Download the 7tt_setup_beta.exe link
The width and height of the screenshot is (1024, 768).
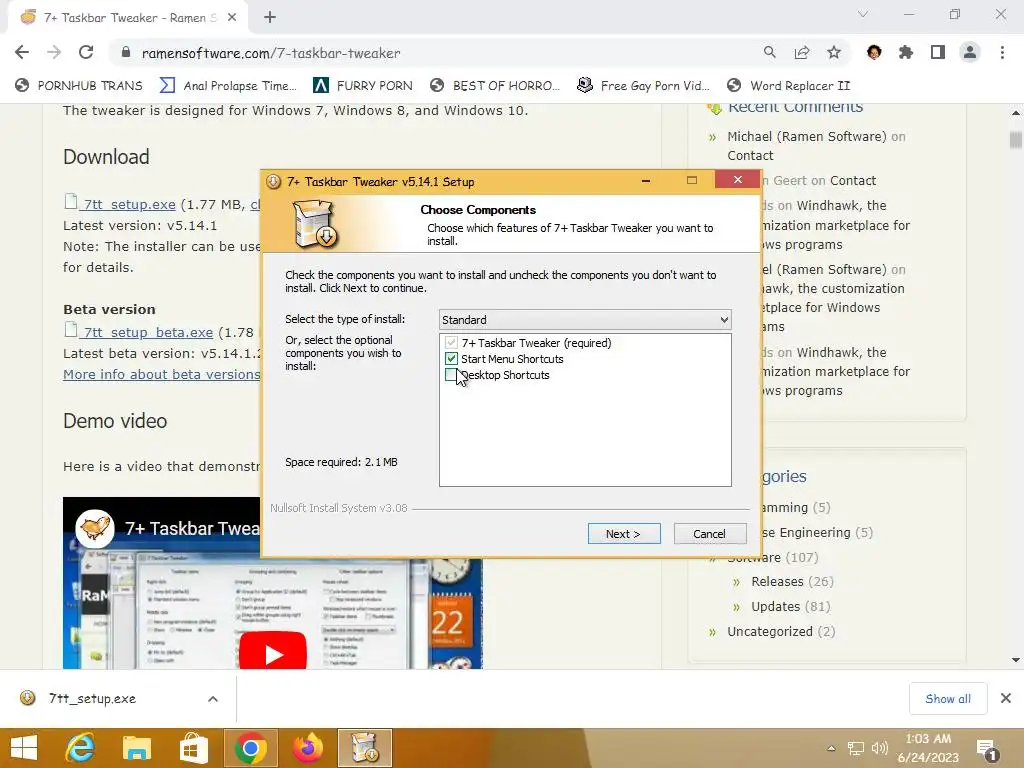click(148, 332)
